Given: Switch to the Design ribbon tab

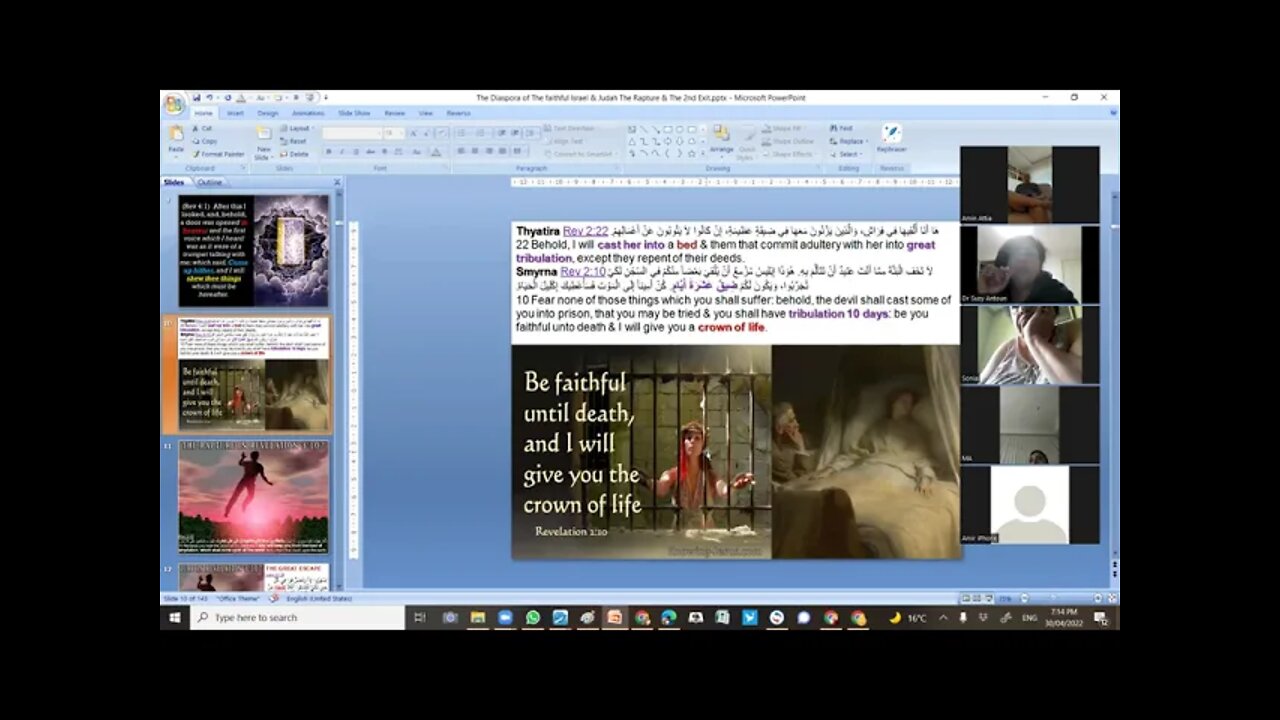Looking at the screenshot, I should (268, 113).
